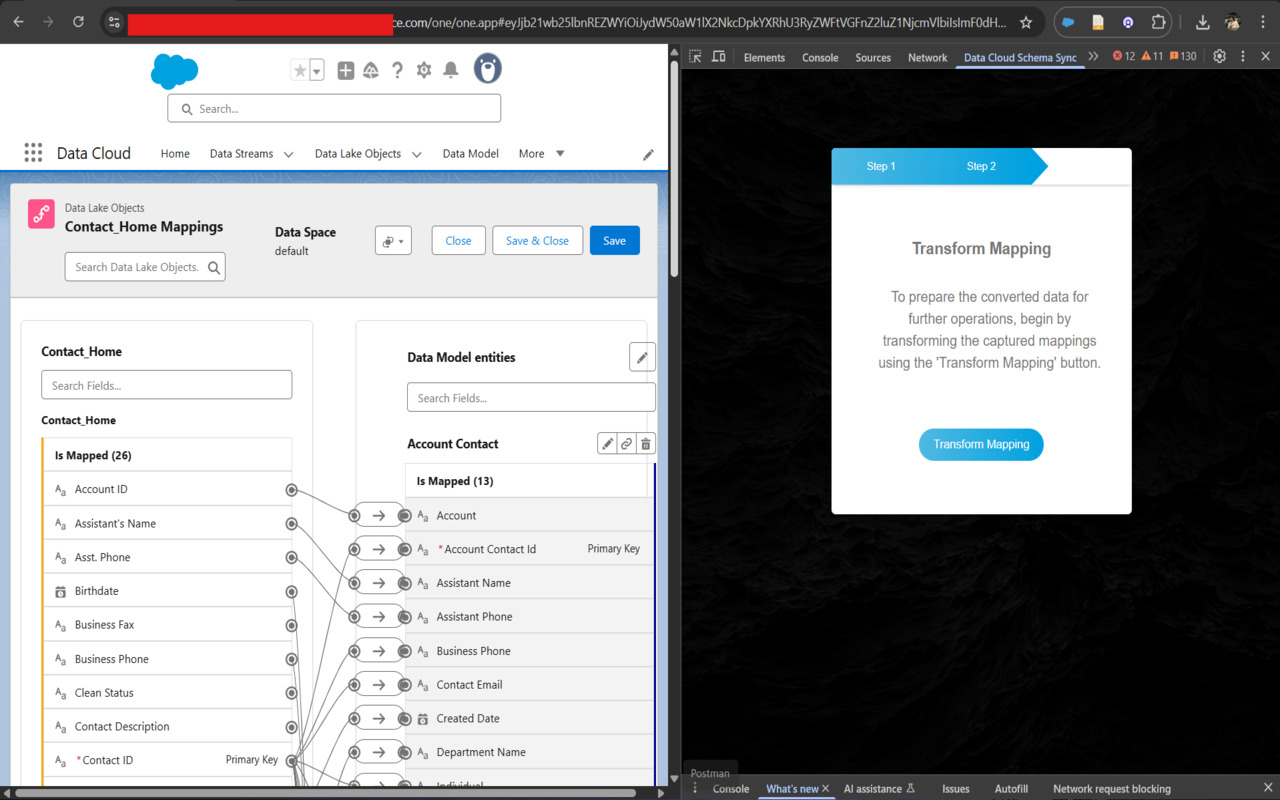1280x800 pixels.
Task: Expand the Data Lake Objects chevron menu
Action: pyautogui.click(x=417, y=154)
